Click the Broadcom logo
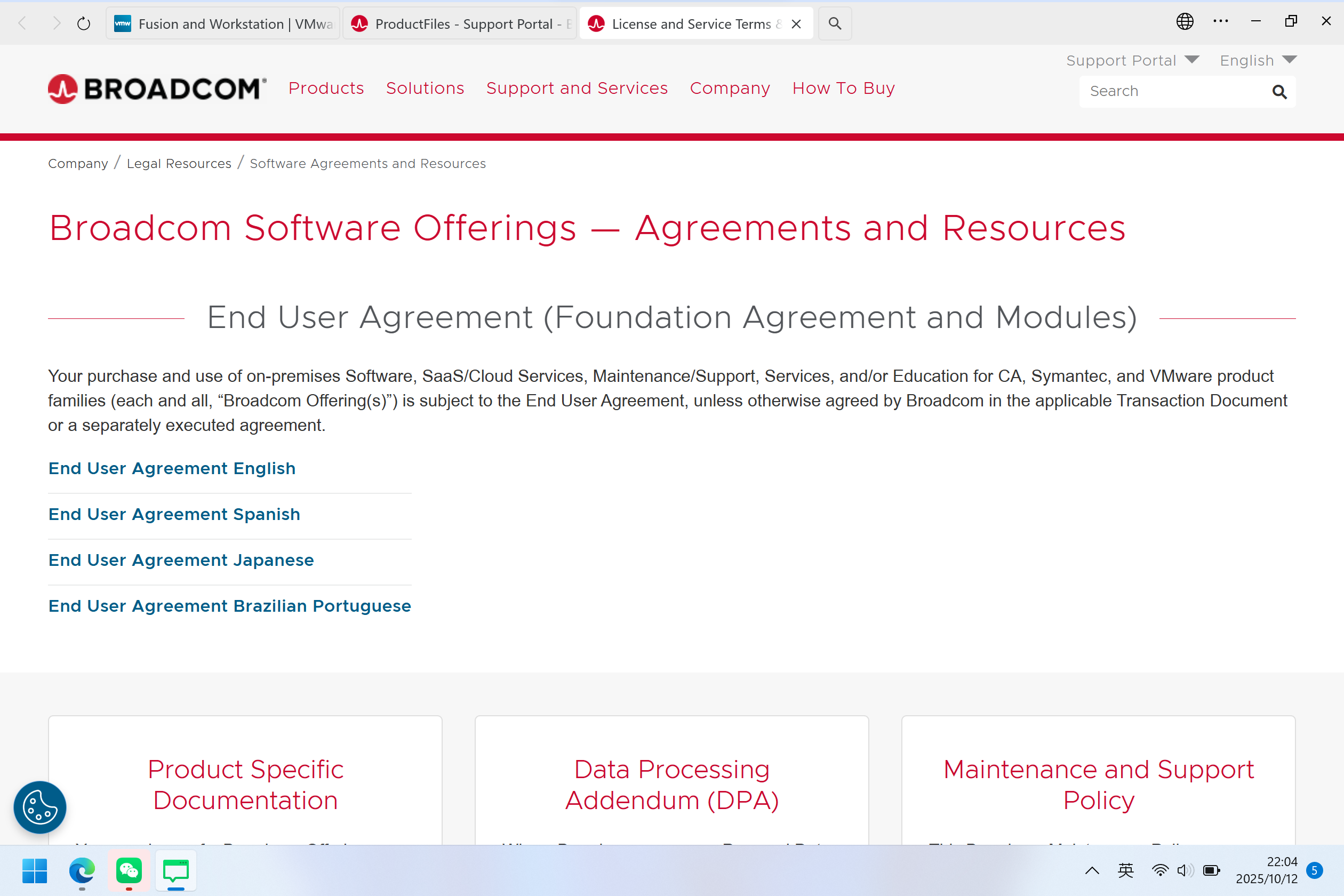 (x=157, y=89)
